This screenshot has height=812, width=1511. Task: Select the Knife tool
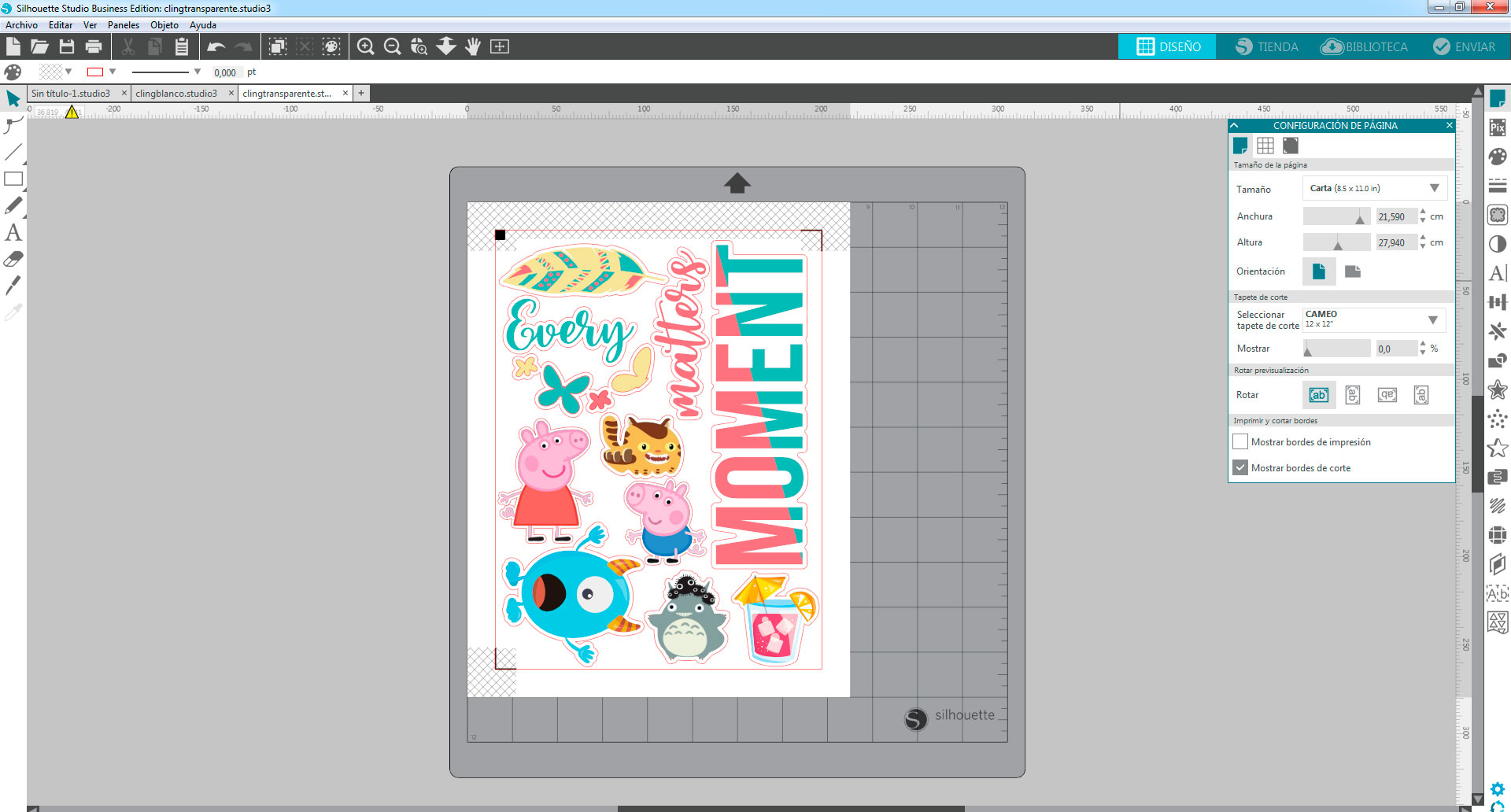(13, 285)
